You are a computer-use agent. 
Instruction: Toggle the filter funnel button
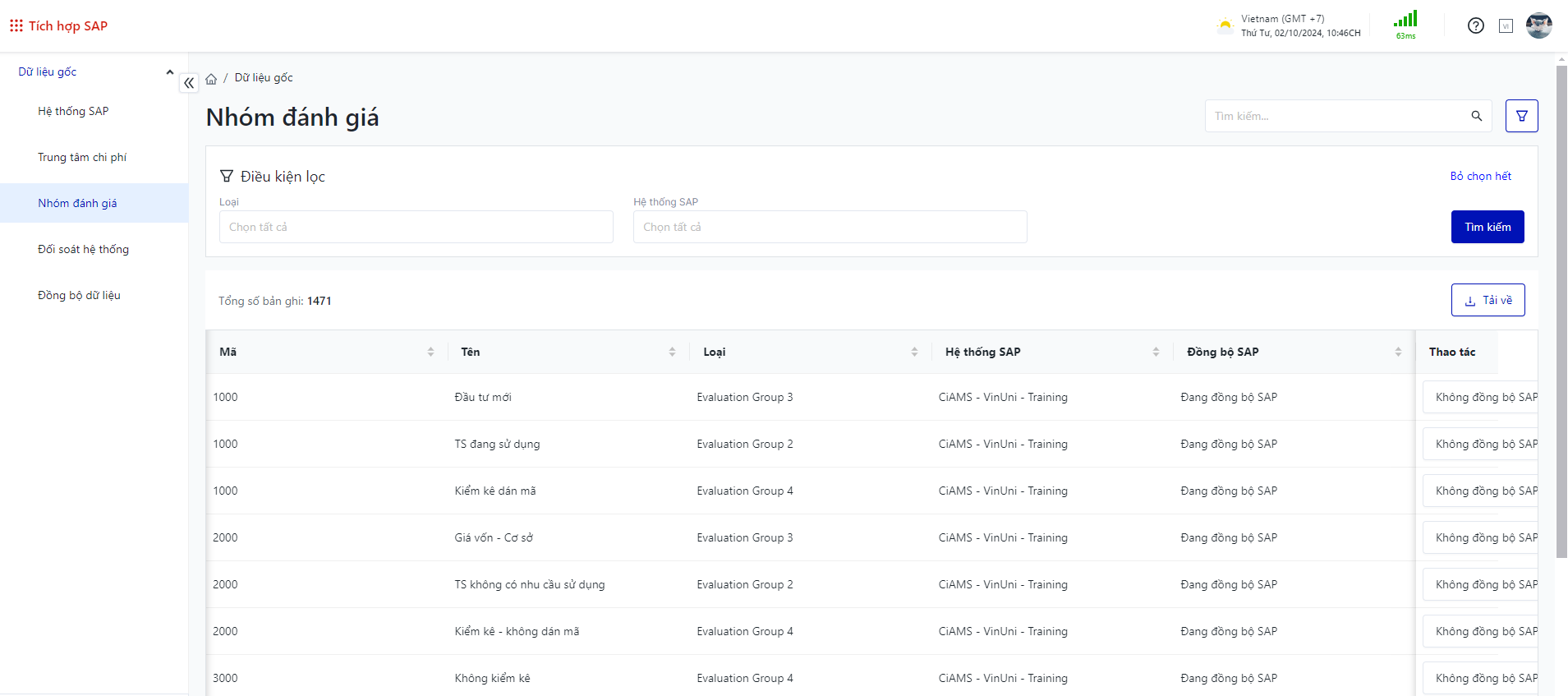pyautogui.click(x=1521, y=116)
